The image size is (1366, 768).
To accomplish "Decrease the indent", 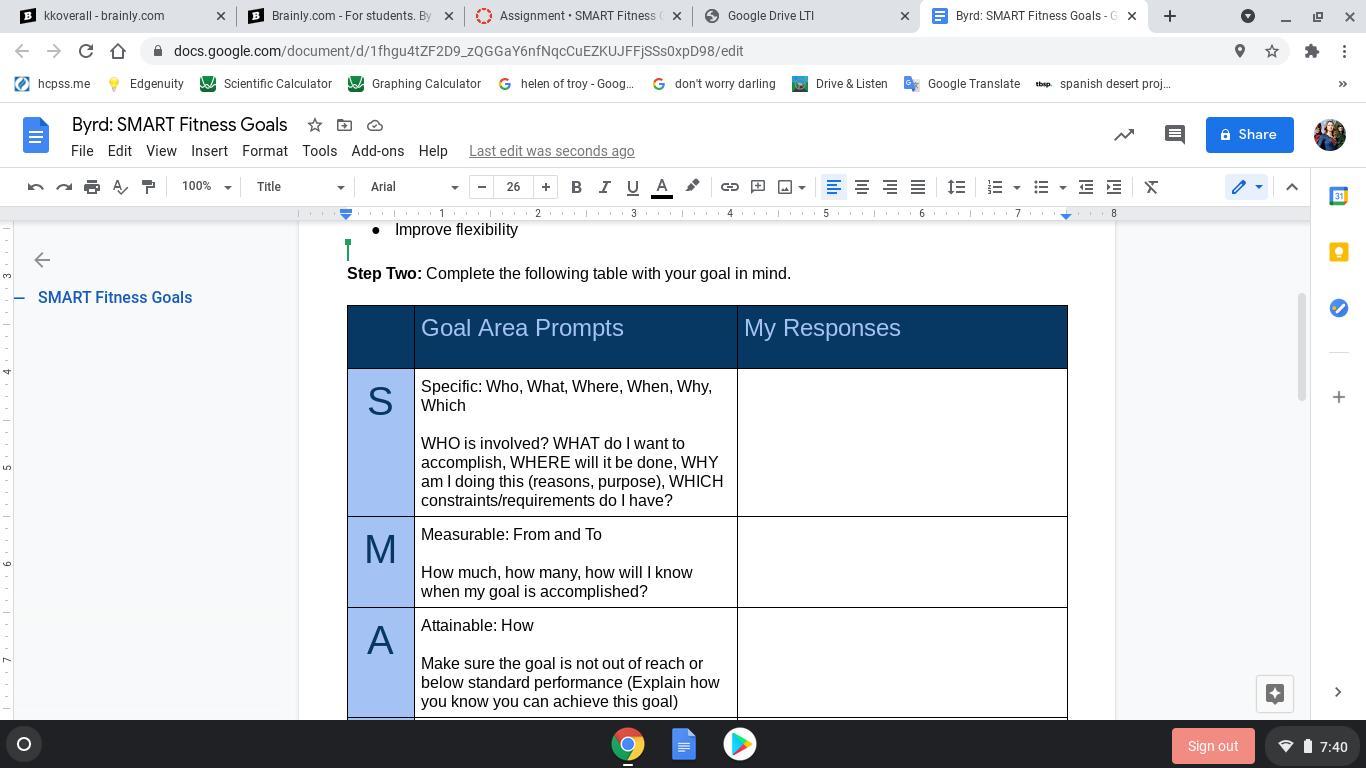I will [1086, 187].
